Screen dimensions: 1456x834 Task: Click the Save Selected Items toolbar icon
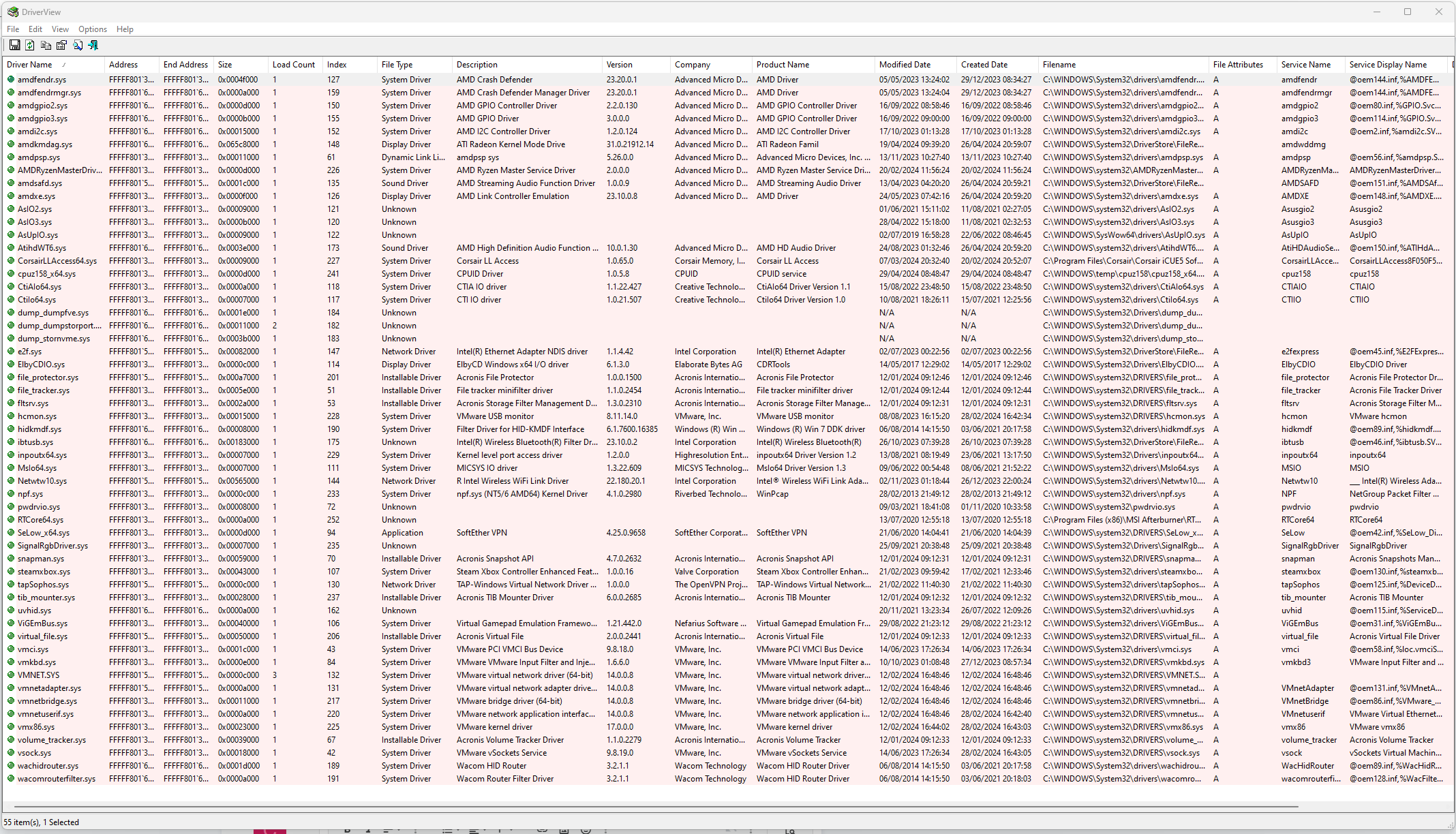point(14,45)
